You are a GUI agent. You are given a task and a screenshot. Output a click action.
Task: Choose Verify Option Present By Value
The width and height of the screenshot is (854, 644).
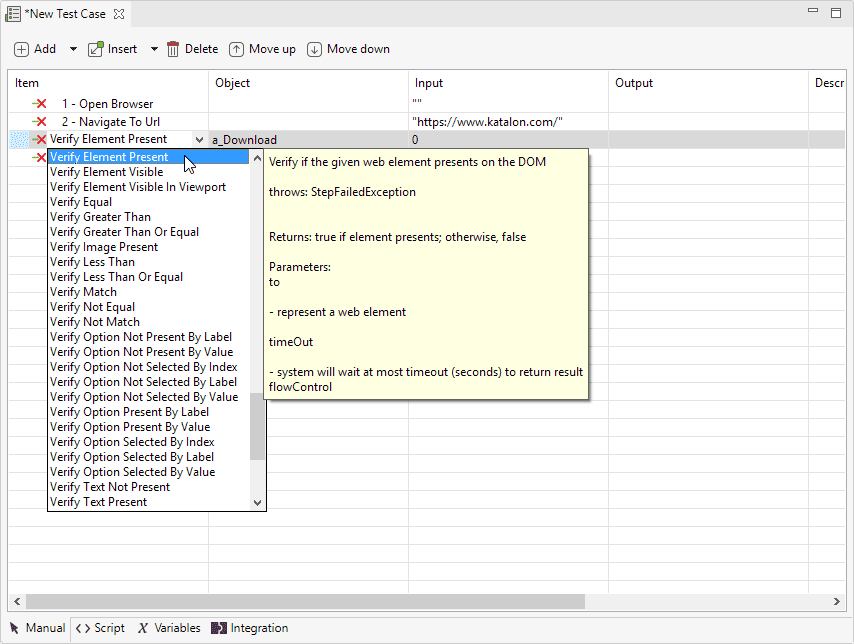point(149,427)
